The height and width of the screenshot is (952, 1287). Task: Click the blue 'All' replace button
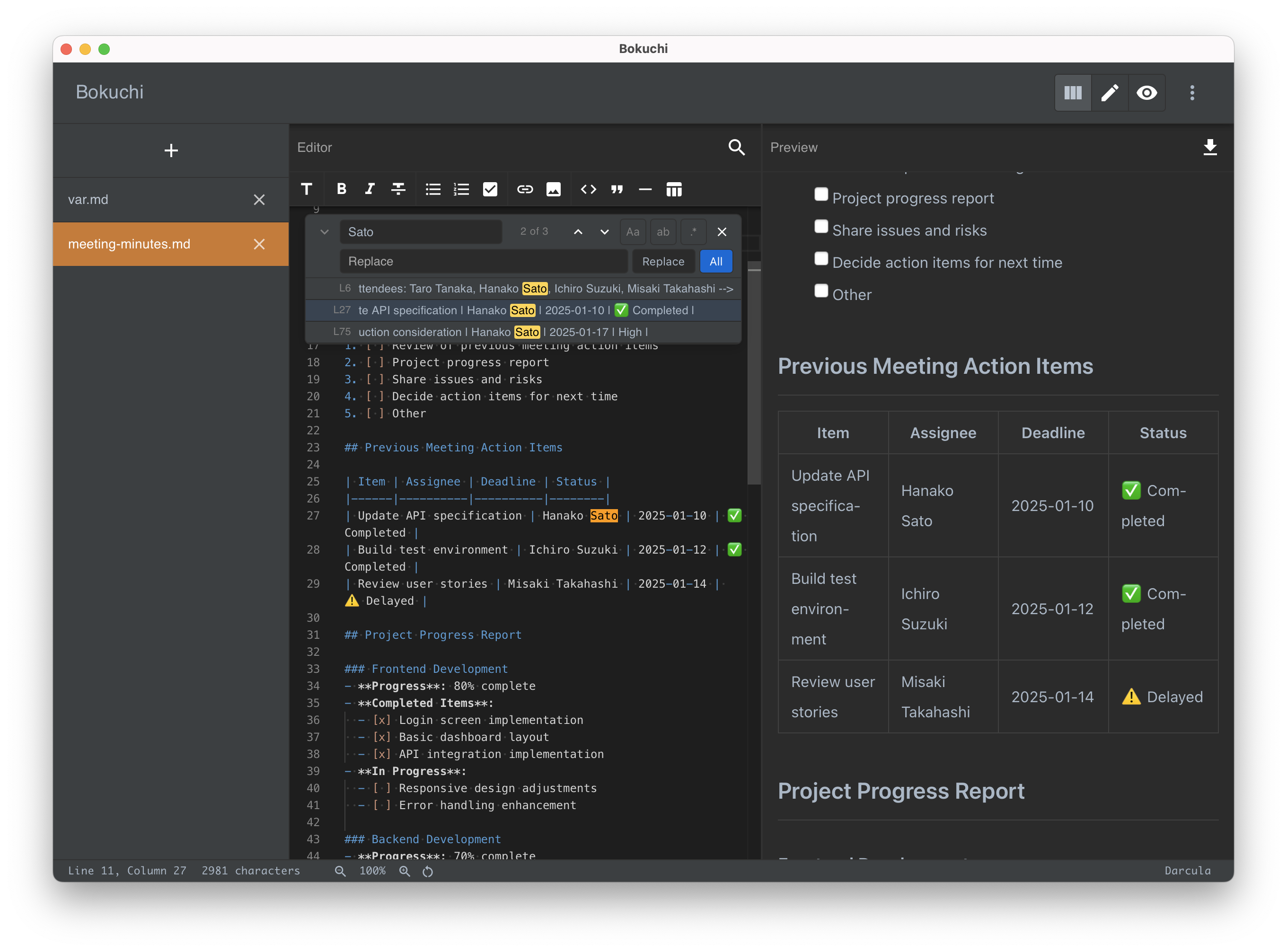716,262
